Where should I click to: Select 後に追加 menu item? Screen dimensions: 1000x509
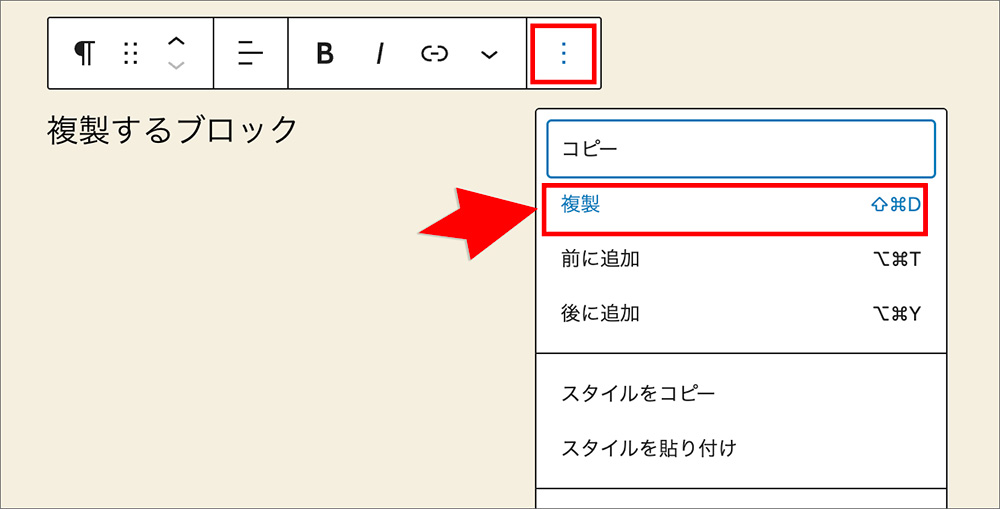click(x=600, y=313)
